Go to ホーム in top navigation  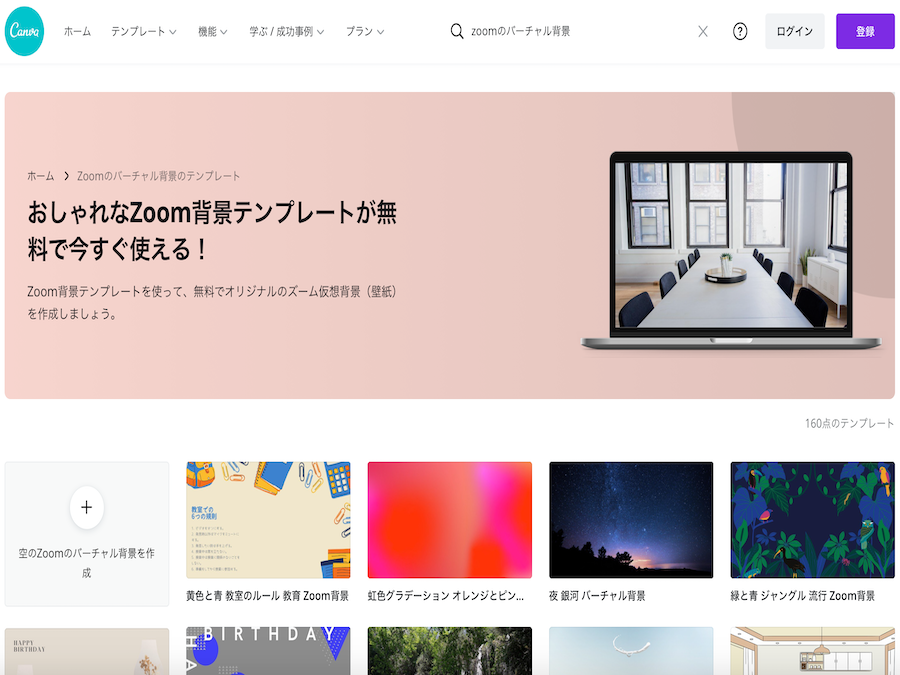tap(77, 31)
